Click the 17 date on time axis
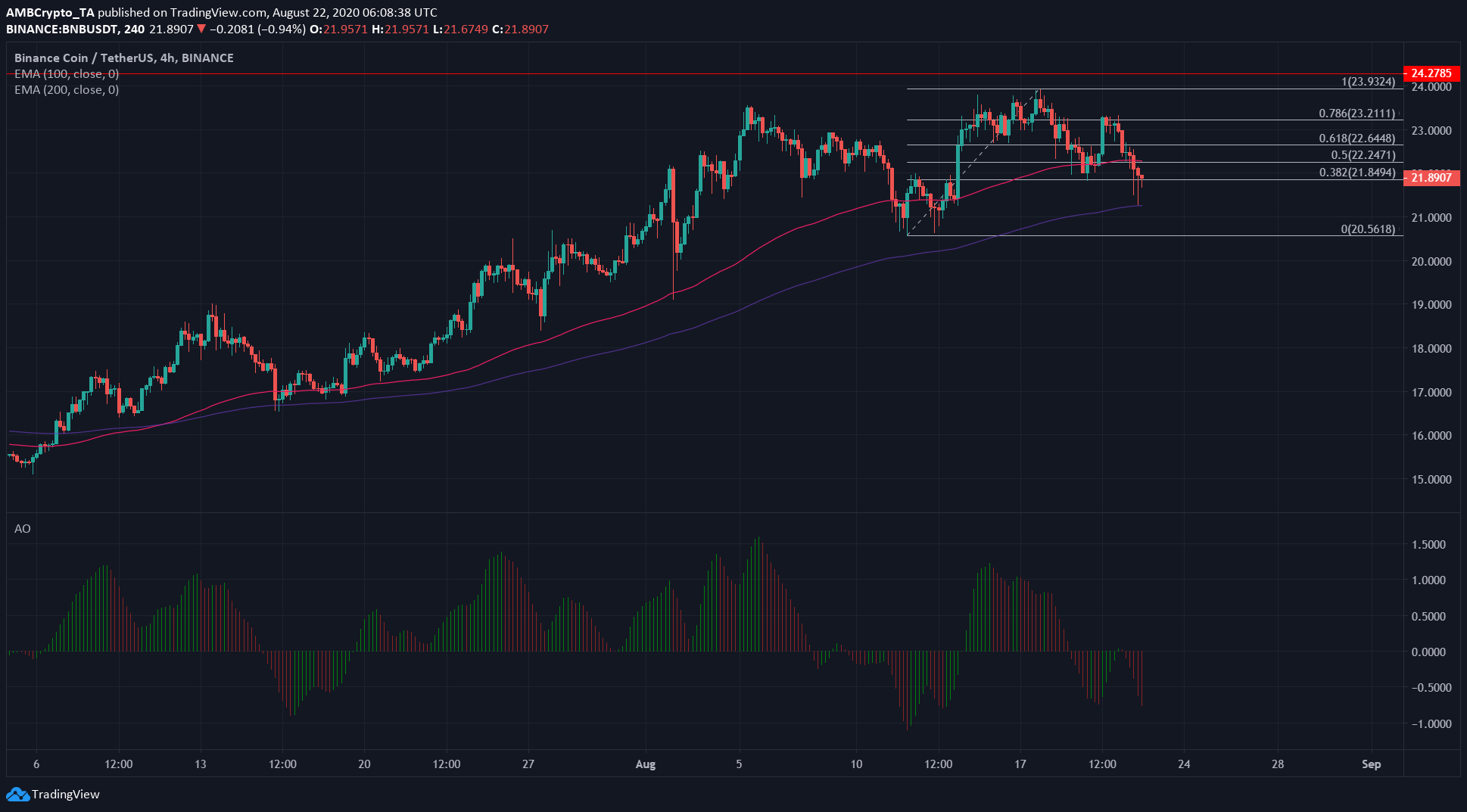The height and width of the screenshot is (812, 1467). [1020, 764]
